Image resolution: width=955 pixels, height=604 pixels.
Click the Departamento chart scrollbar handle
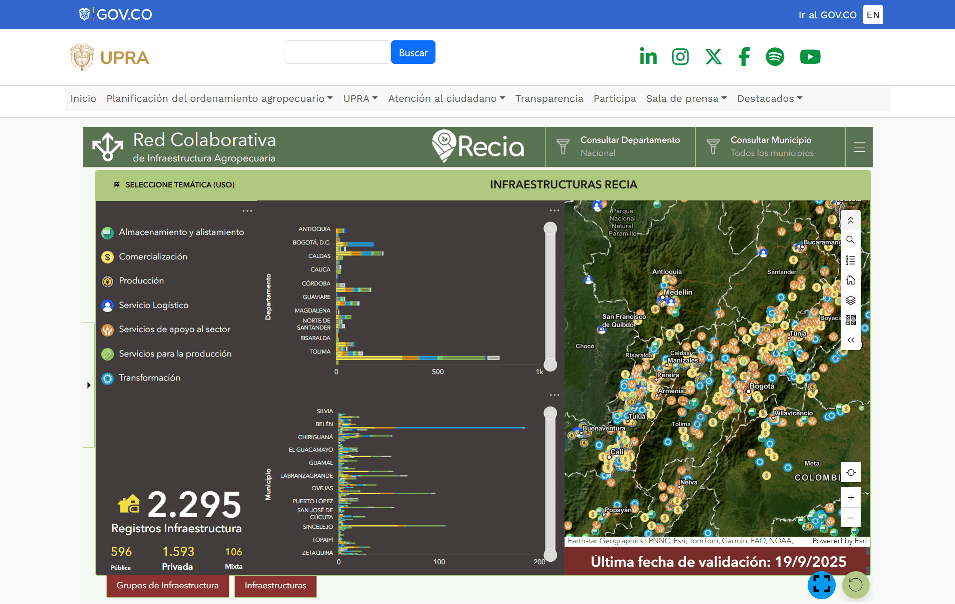(550, 230)
